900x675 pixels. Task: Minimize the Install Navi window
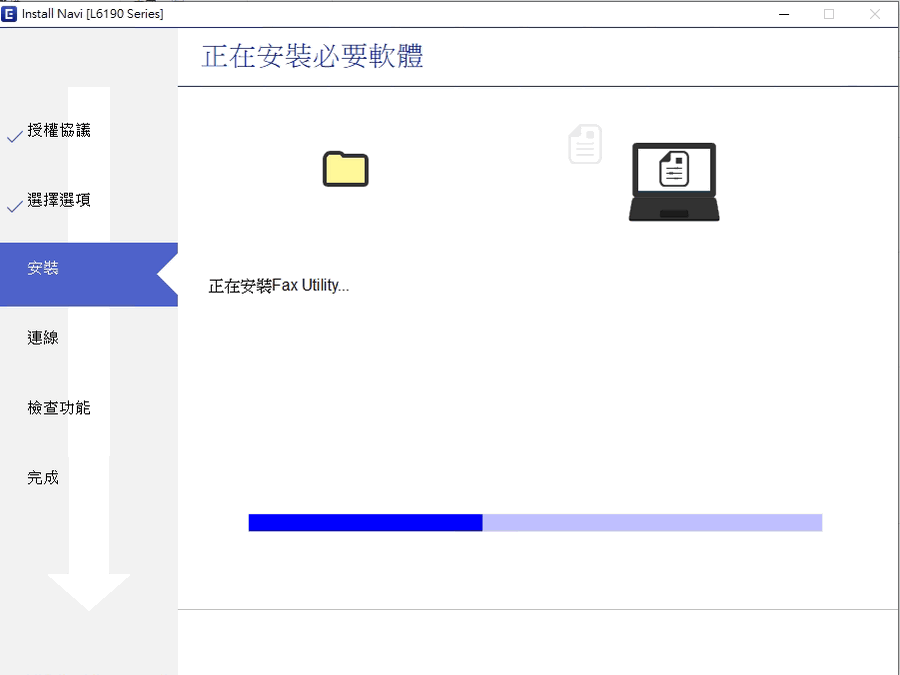pos(783,14)
